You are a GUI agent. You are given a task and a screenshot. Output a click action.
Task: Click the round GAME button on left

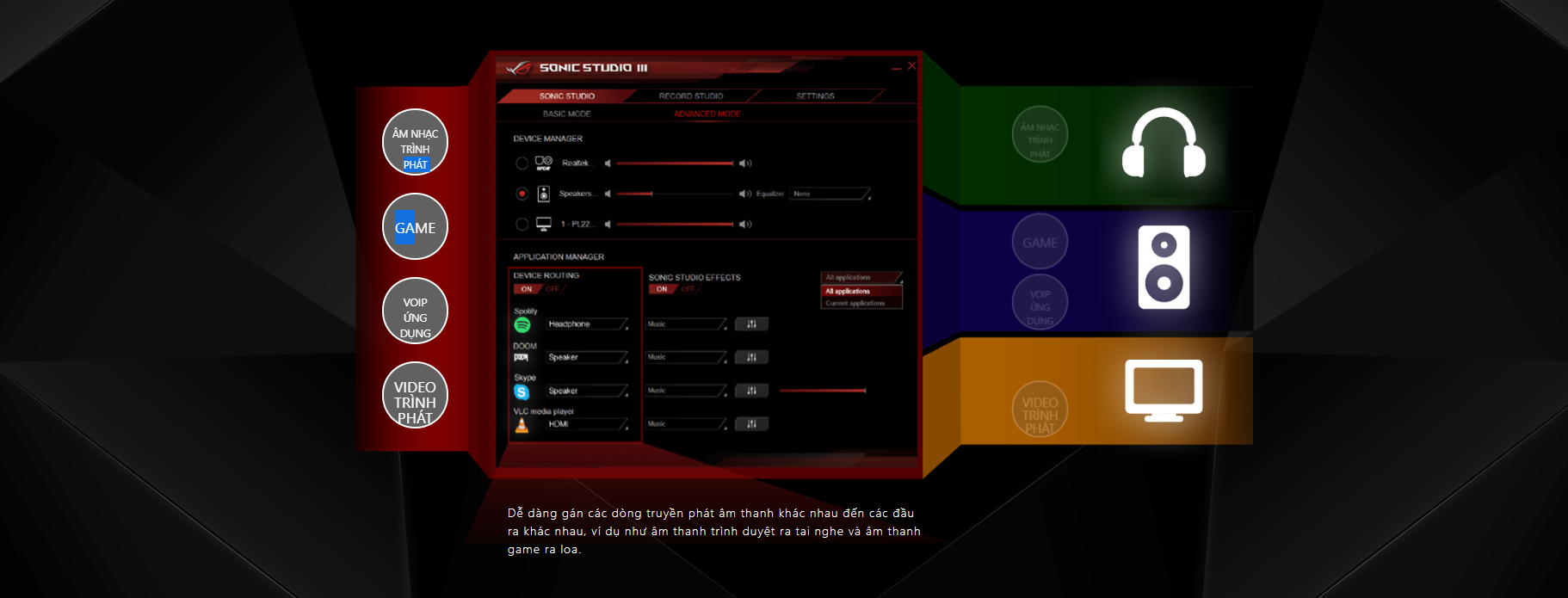click(x=415, y=227)
